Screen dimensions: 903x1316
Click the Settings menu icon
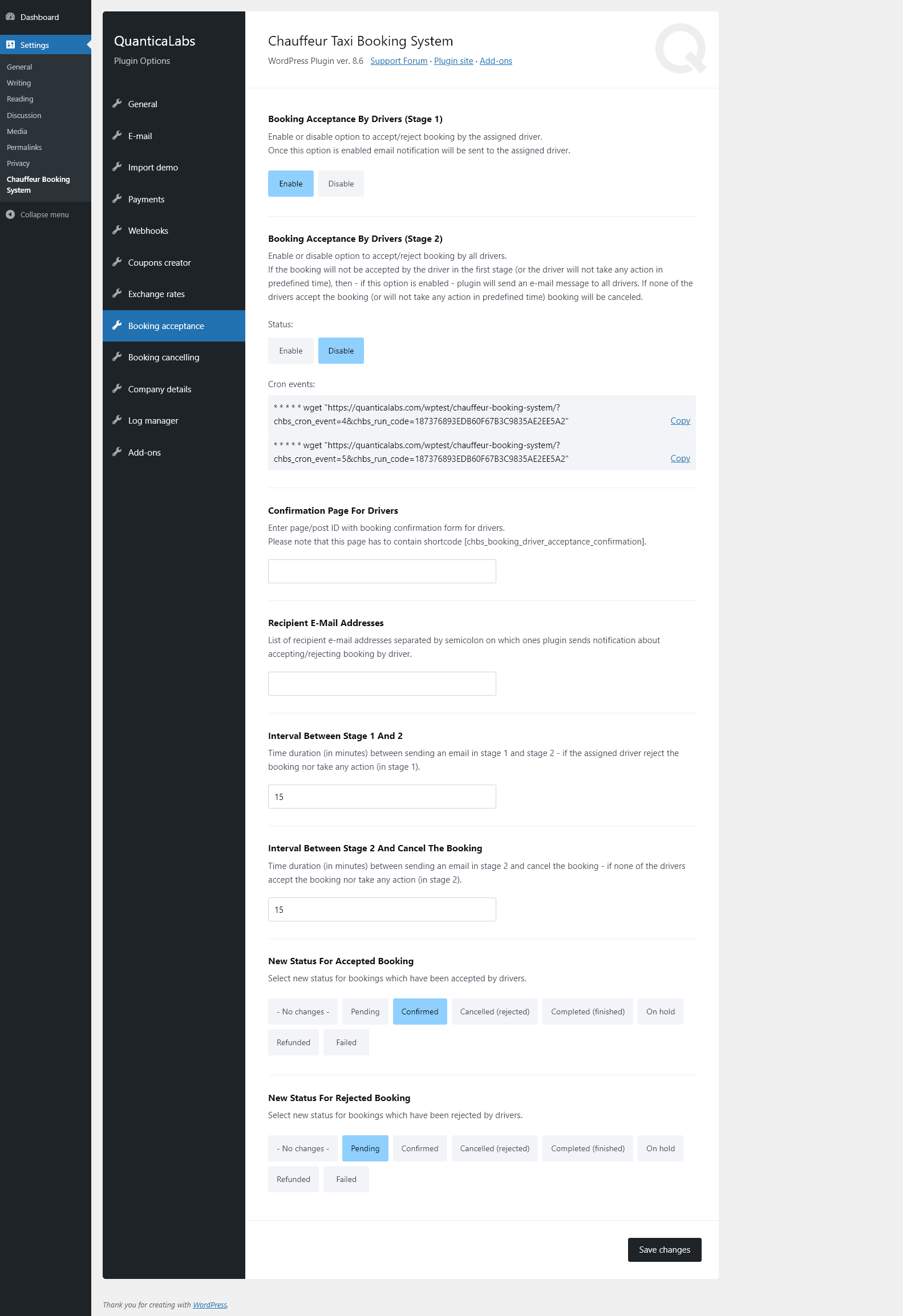10,45
